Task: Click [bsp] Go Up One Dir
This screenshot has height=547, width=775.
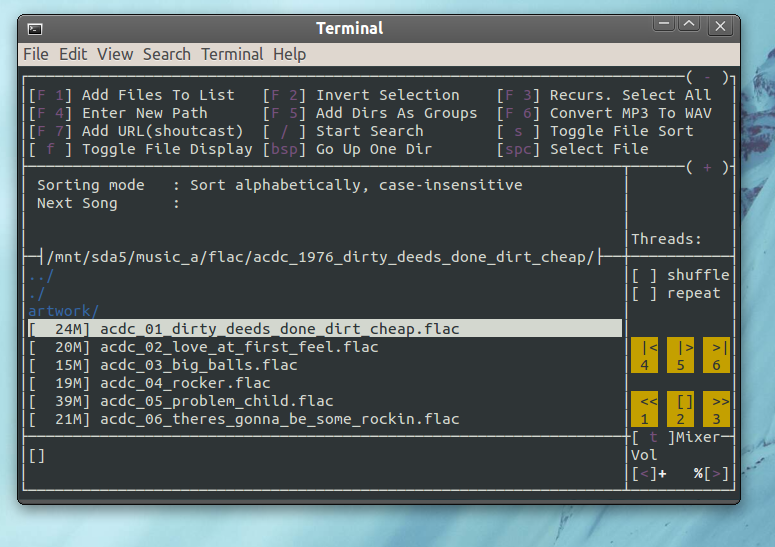Action: coord(347,149)
